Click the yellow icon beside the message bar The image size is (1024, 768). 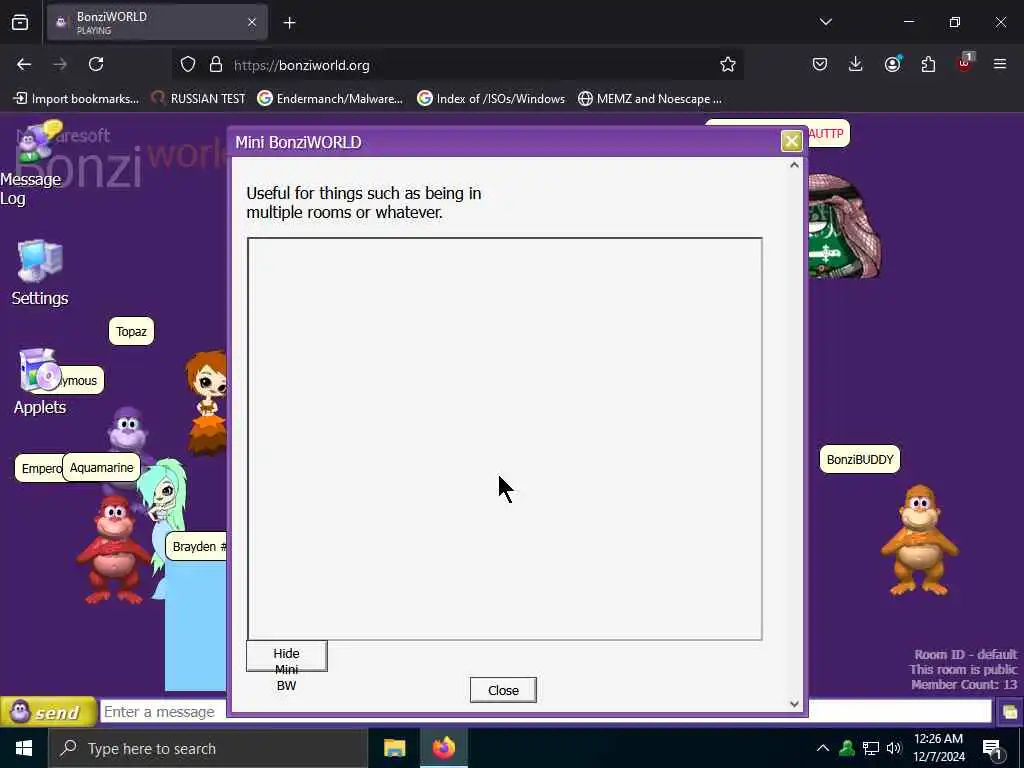coord(1010,712)
